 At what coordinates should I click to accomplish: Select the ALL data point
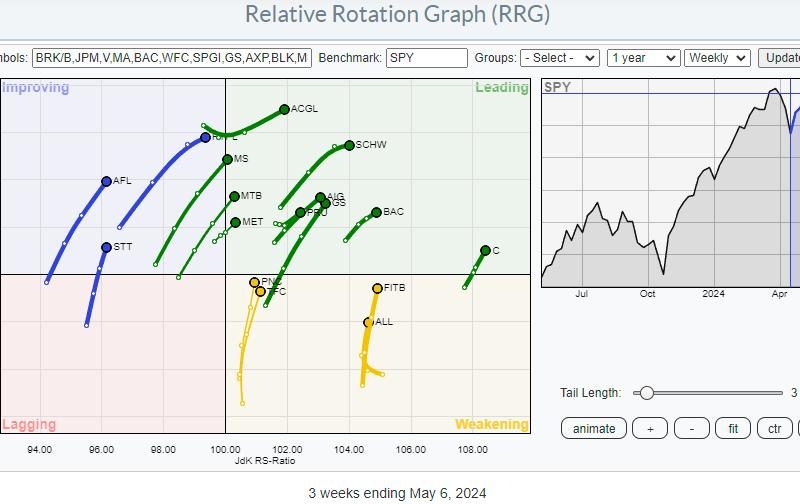click(368, 322)
